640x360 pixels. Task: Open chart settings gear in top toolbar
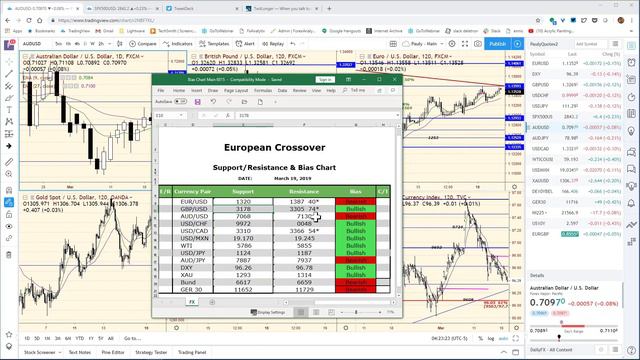click(x=452, y=44)
